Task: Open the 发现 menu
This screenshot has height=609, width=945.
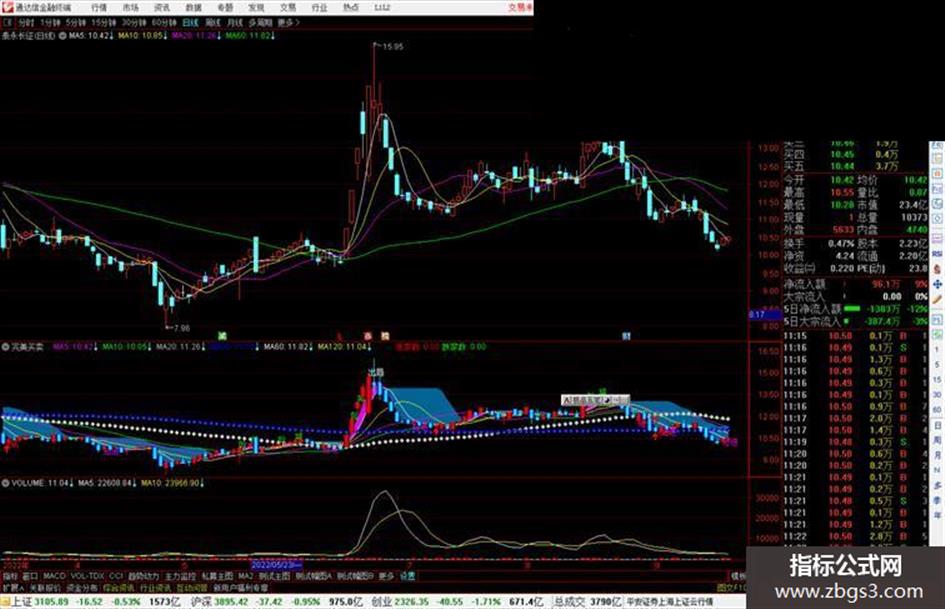Action: 256,7
